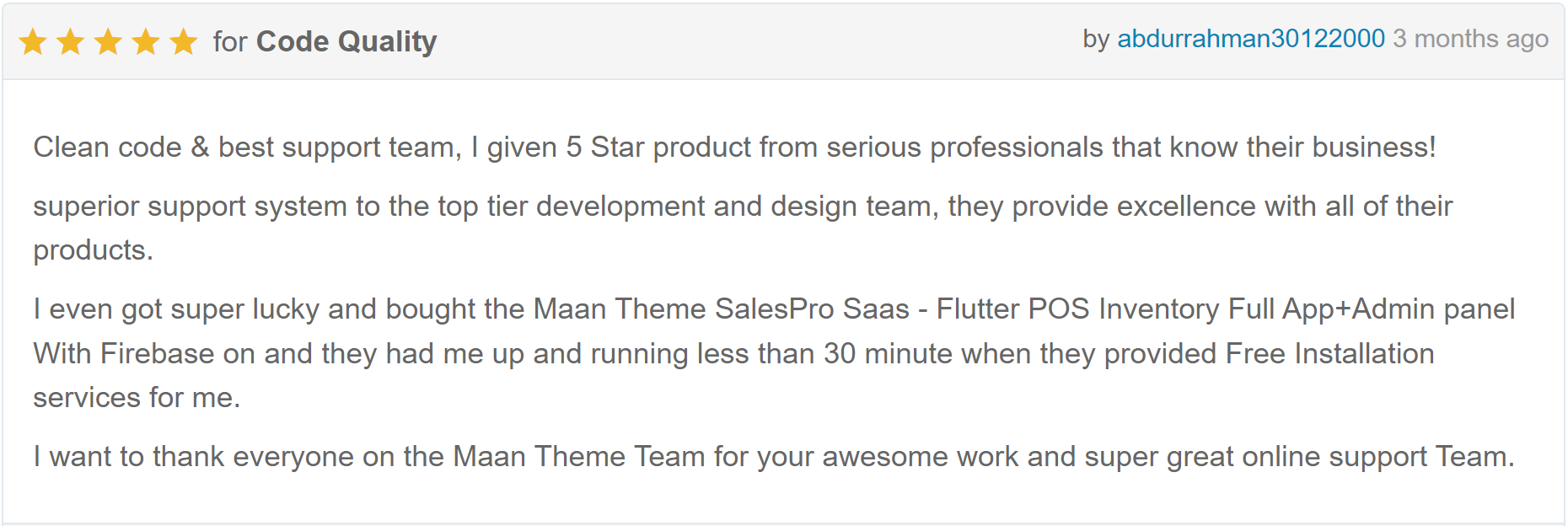Select the fourth gold rating star
1568x526 pixels.
146,41
